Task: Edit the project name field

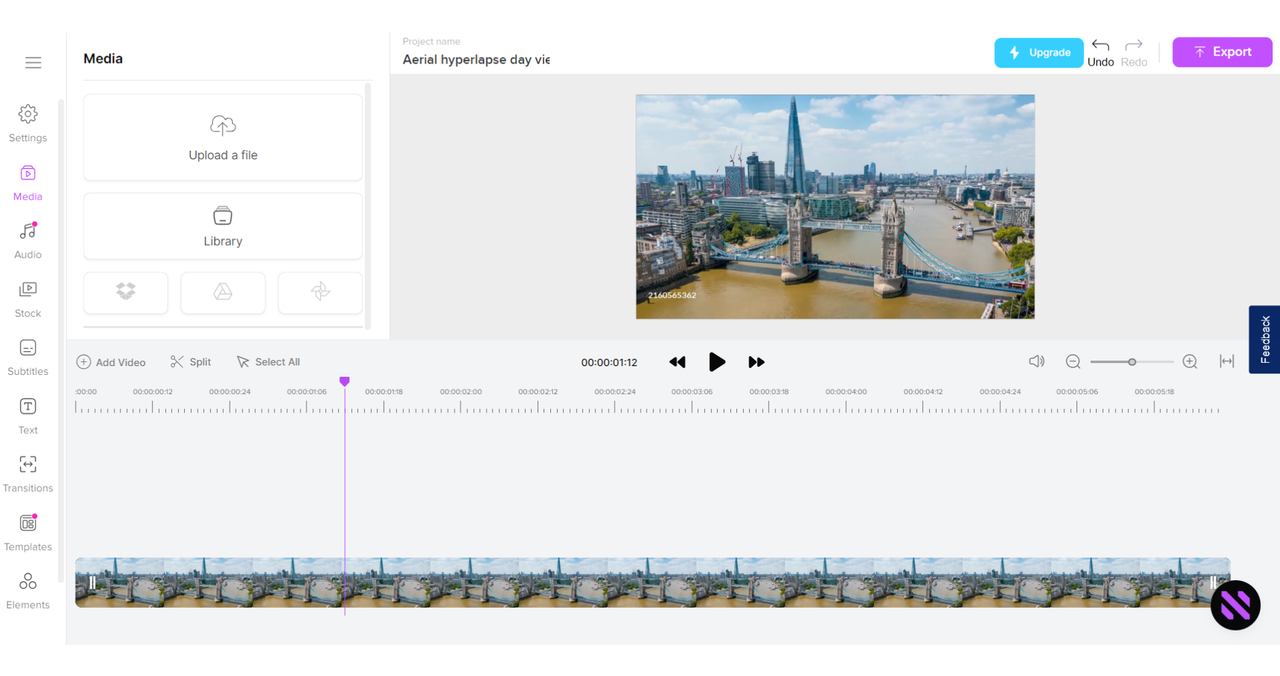Action: pos(476,60)
